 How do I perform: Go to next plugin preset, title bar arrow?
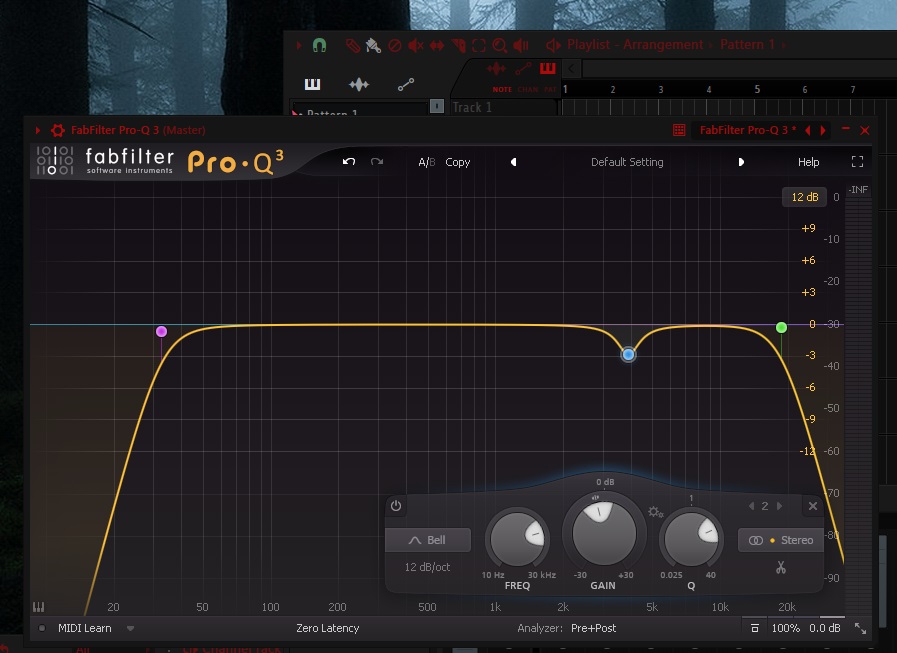point(823,130)
